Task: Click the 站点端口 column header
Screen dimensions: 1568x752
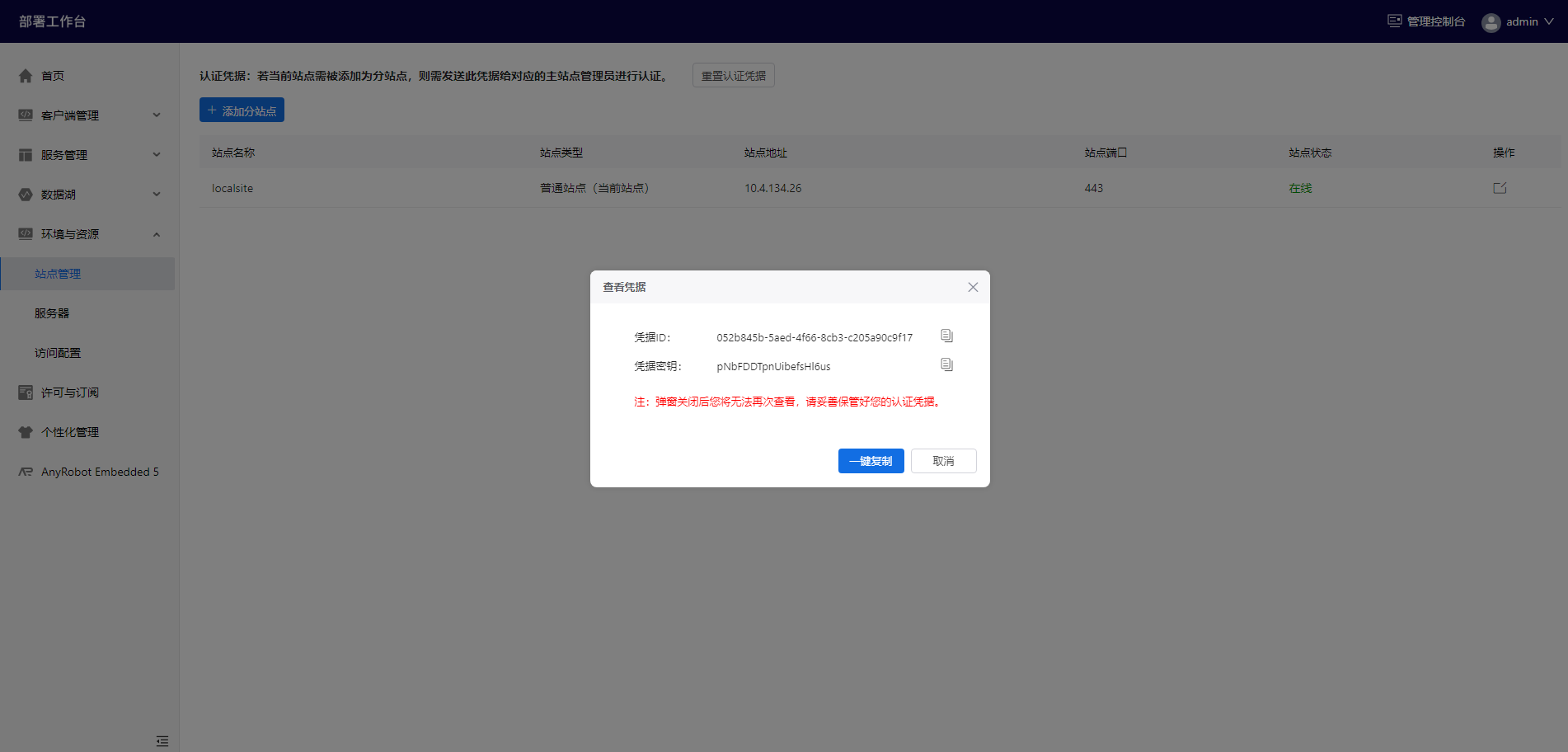Action: [x=1106, y=153]
